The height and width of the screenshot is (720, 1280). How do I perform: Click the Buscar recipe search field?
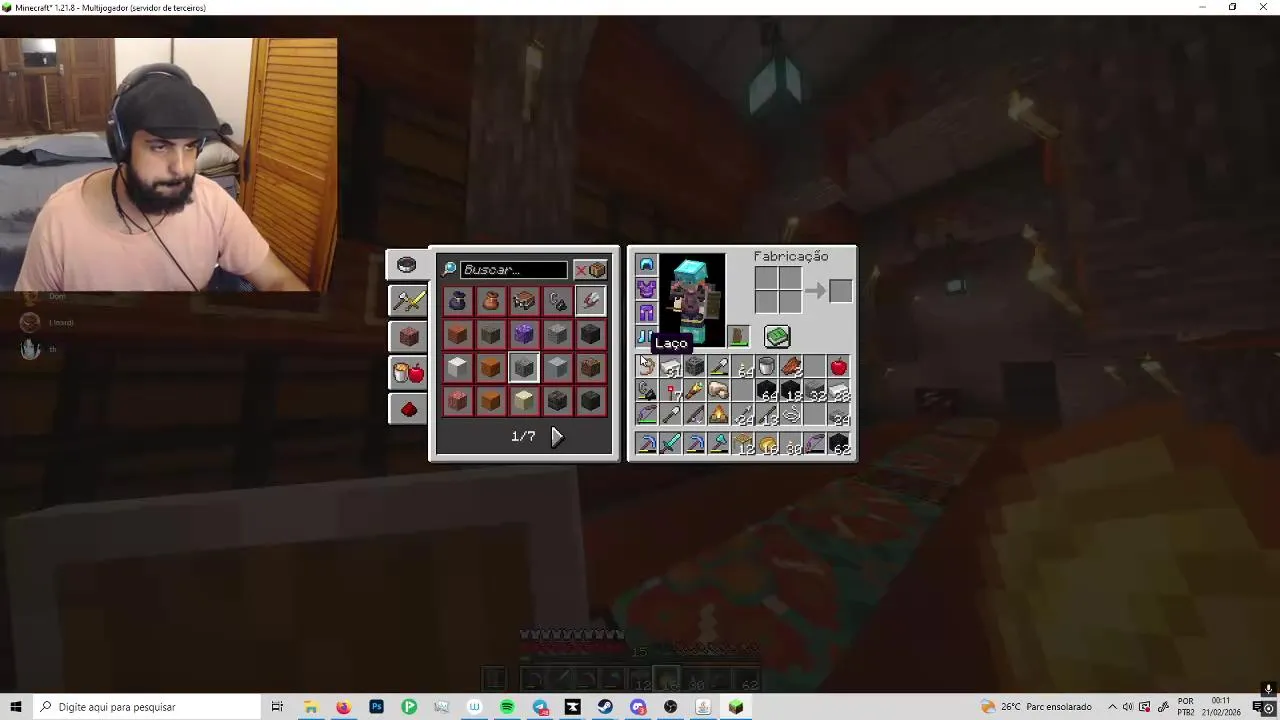click(514, 269)
